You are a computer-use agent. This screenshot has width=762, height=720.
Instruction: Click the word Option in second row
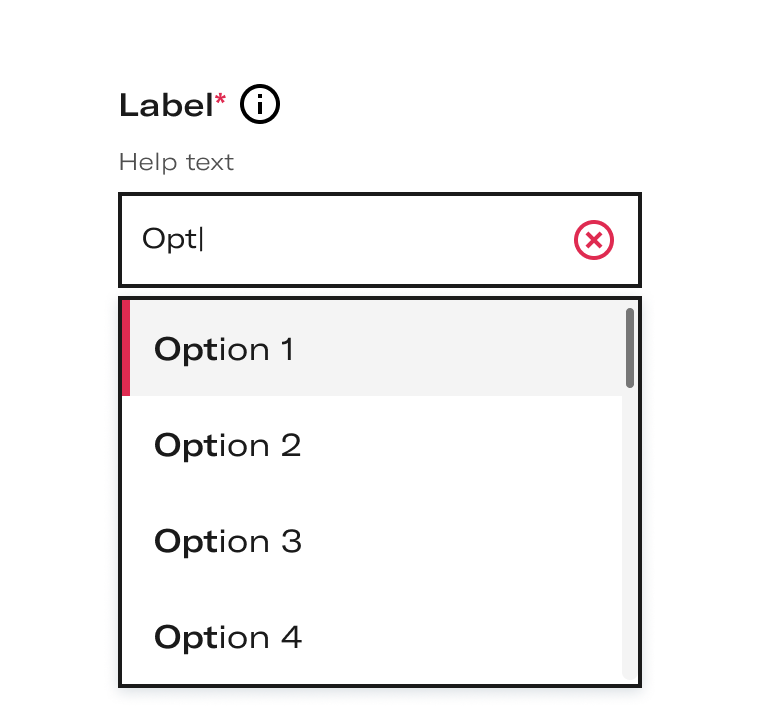(x=211, y=446)
